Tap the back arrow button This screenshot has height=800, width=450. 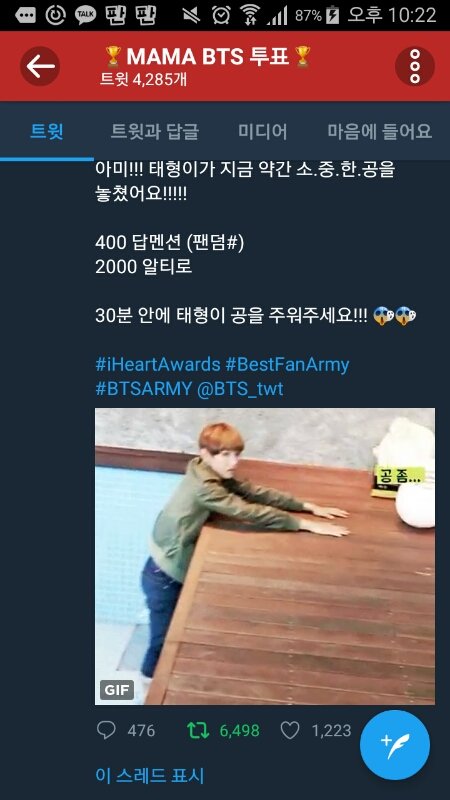click(x=40, y=66)
